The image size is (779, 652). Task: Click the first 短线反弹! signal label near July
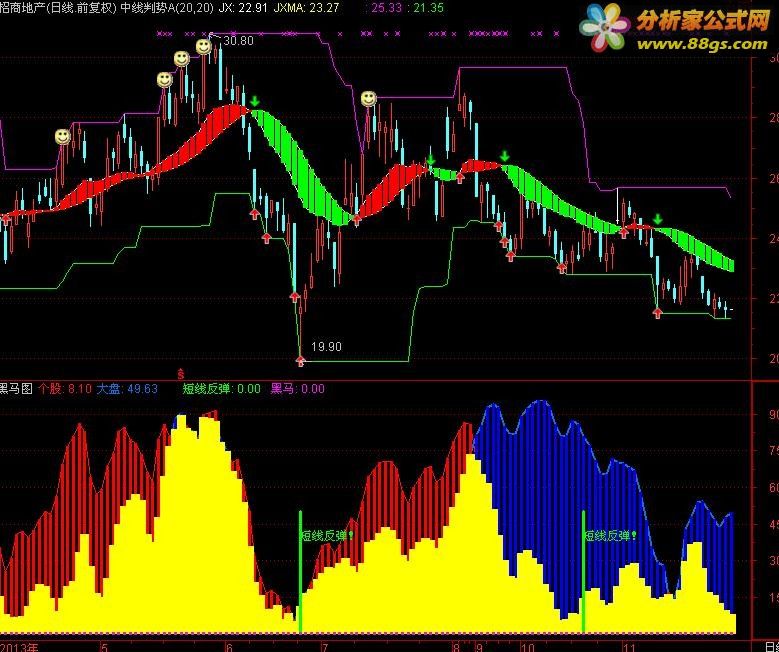tap(328, 535)
